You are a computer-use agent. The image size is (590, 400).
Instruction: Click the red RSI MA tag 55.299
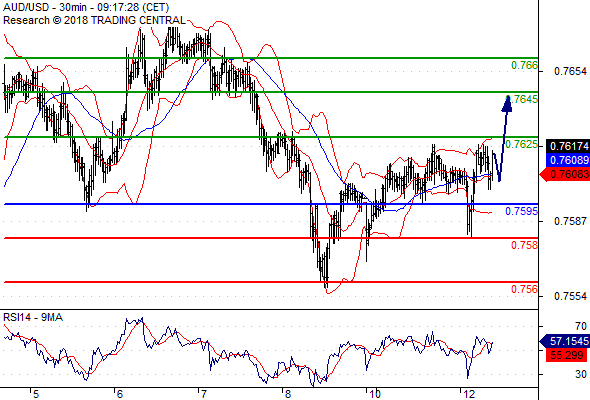[x=567, y=355]
